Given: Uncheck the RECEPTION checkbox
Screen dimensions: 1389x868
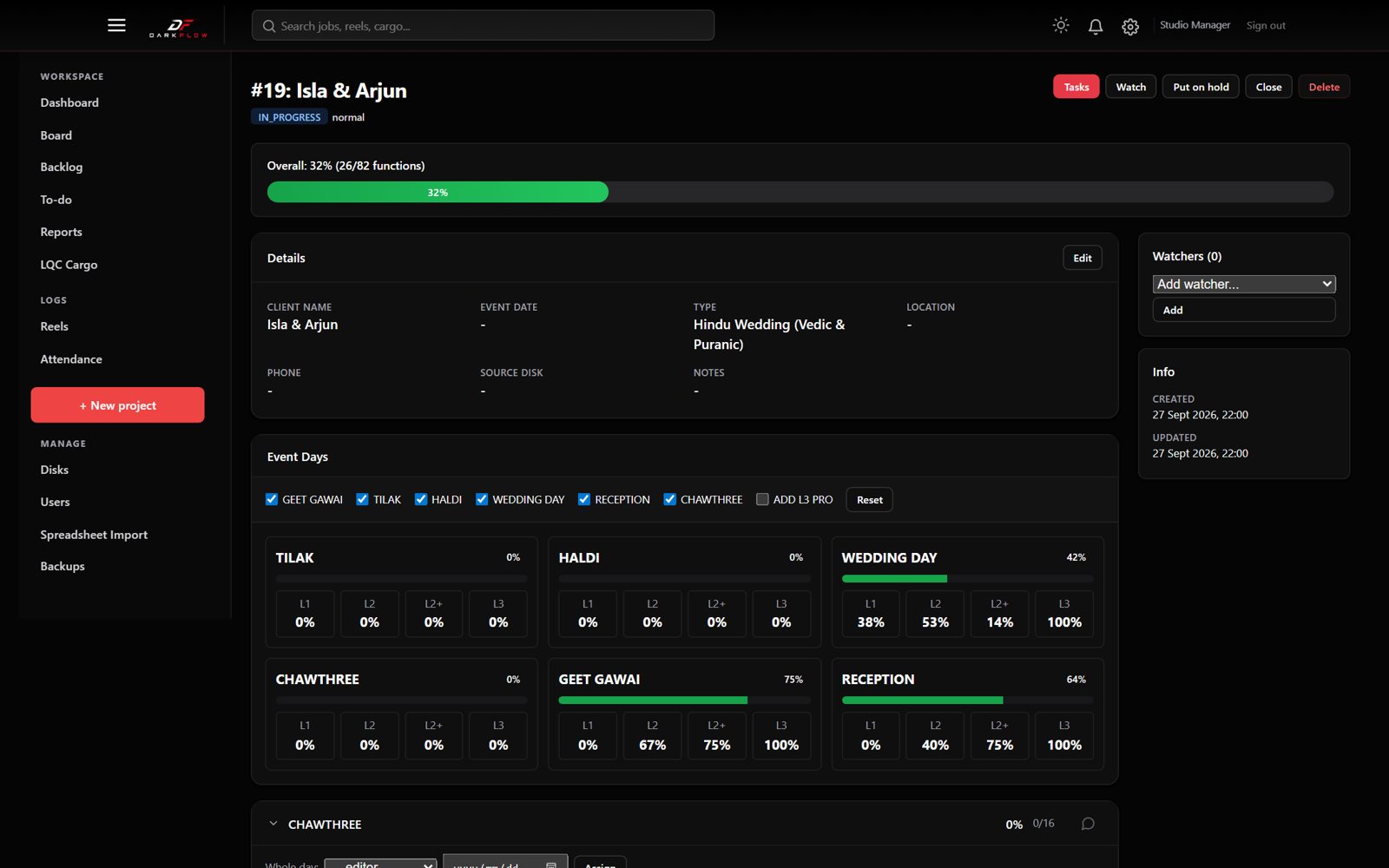Looking at the screenshot, I should pos(584,499).
